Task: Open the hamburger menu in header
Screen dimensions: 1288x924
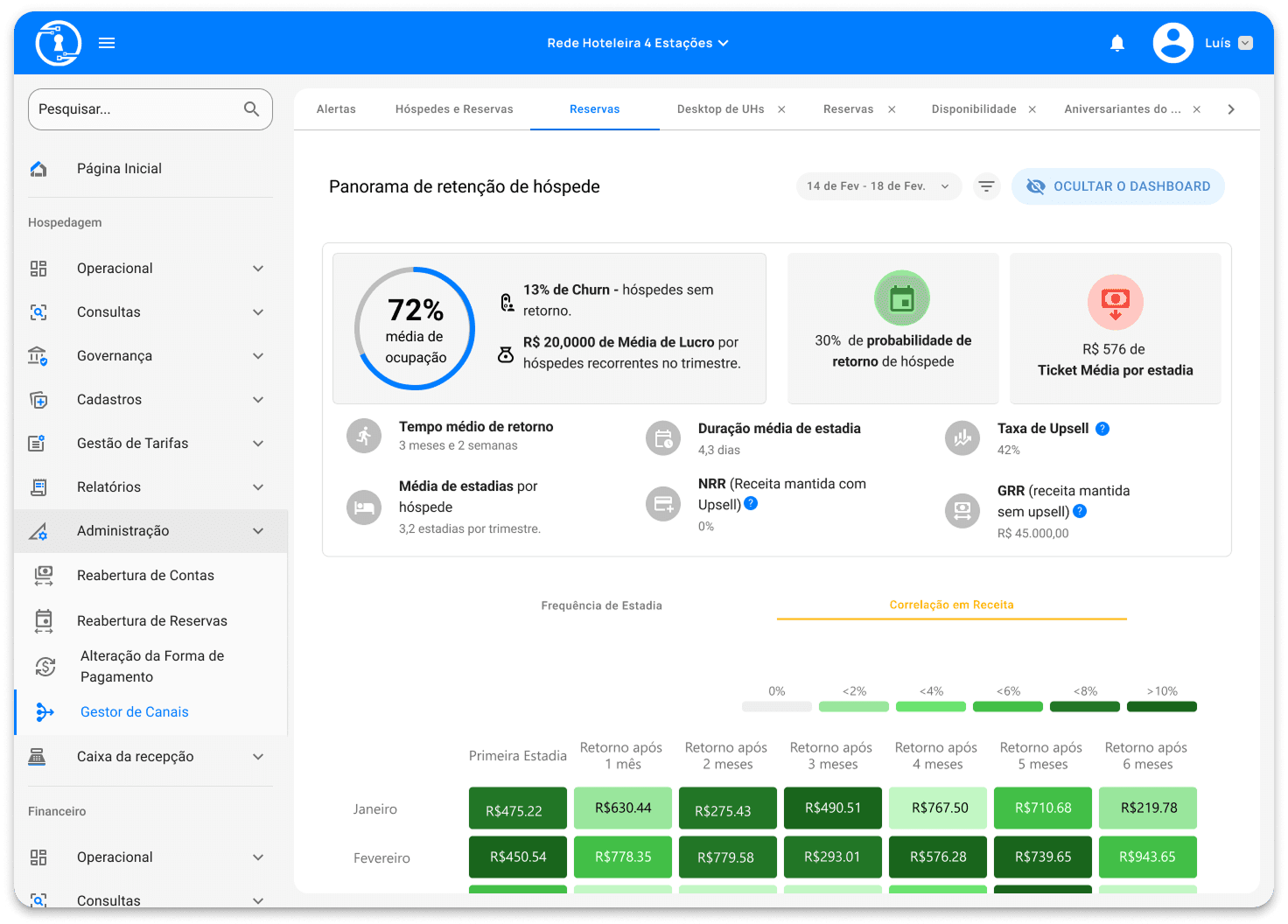Action: [107, 43]
